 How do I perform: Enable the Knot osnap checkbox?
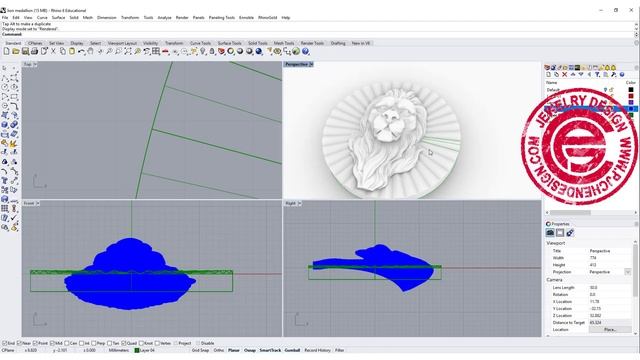(141, 343)
